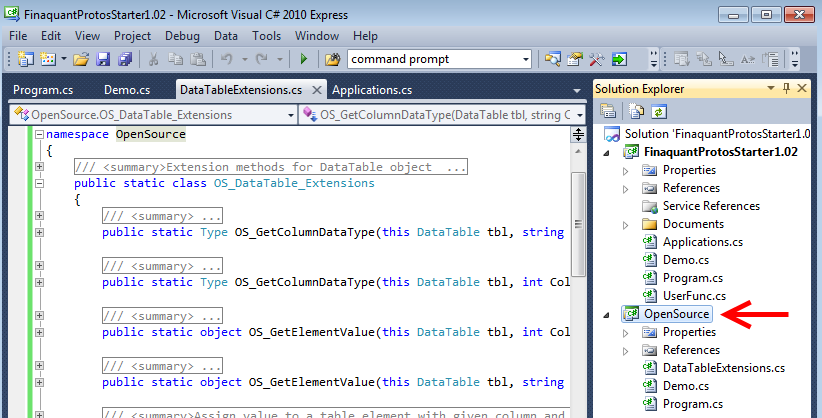822x418 pixels.
Task: Click the editor split-window handle above scrollbar
Action: [578, 135]
